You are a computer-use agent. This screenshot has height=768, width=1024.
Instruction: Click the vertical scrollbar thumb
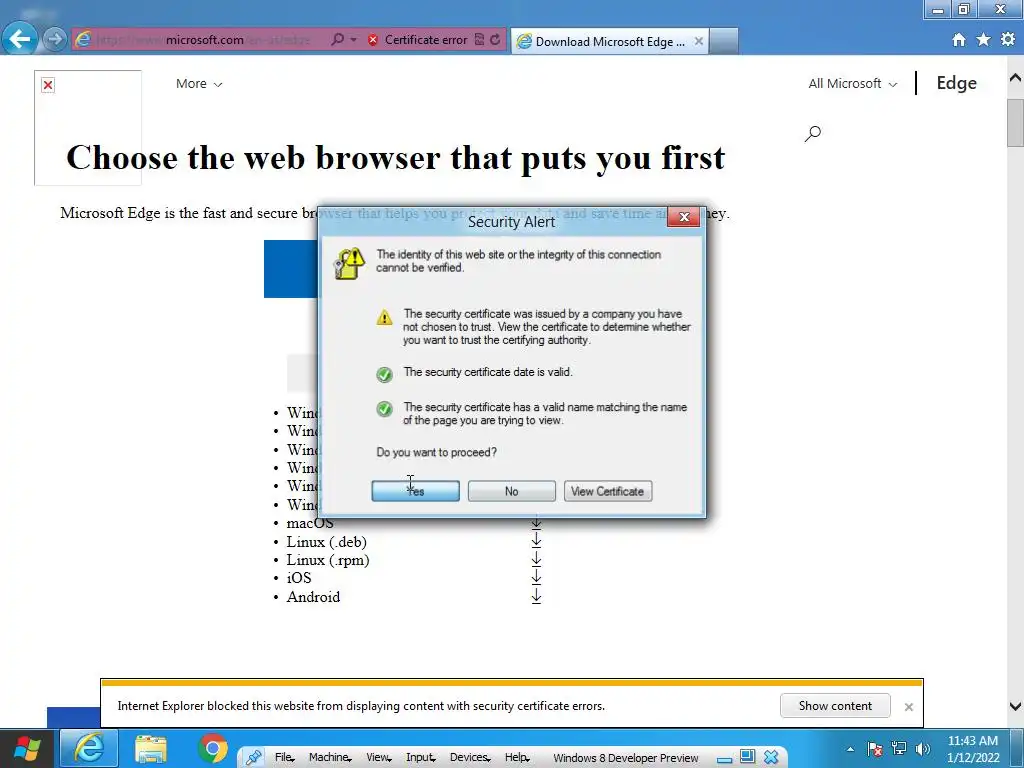(1016, 123)
